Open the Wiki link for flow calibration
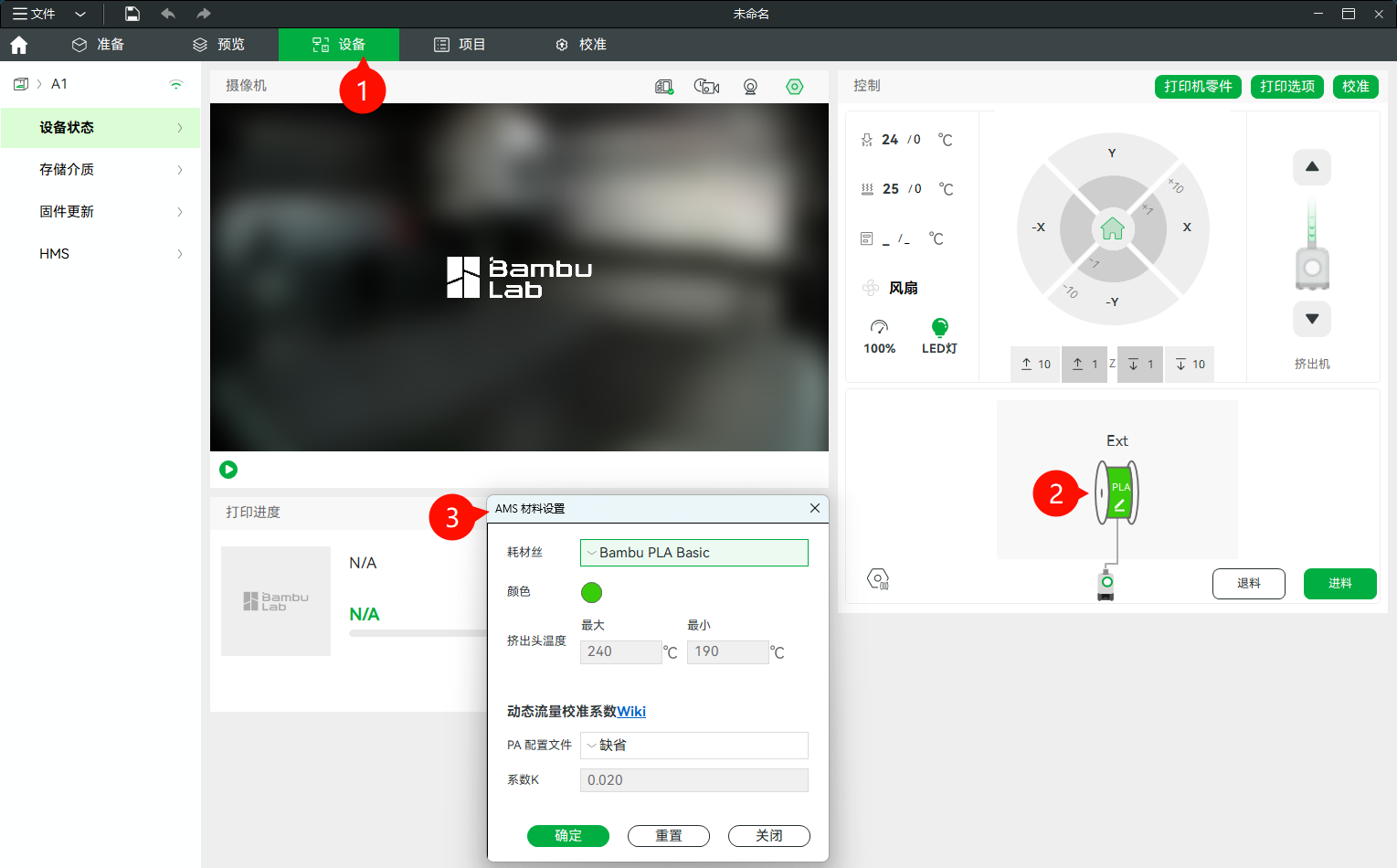 (x=631, y=712)
